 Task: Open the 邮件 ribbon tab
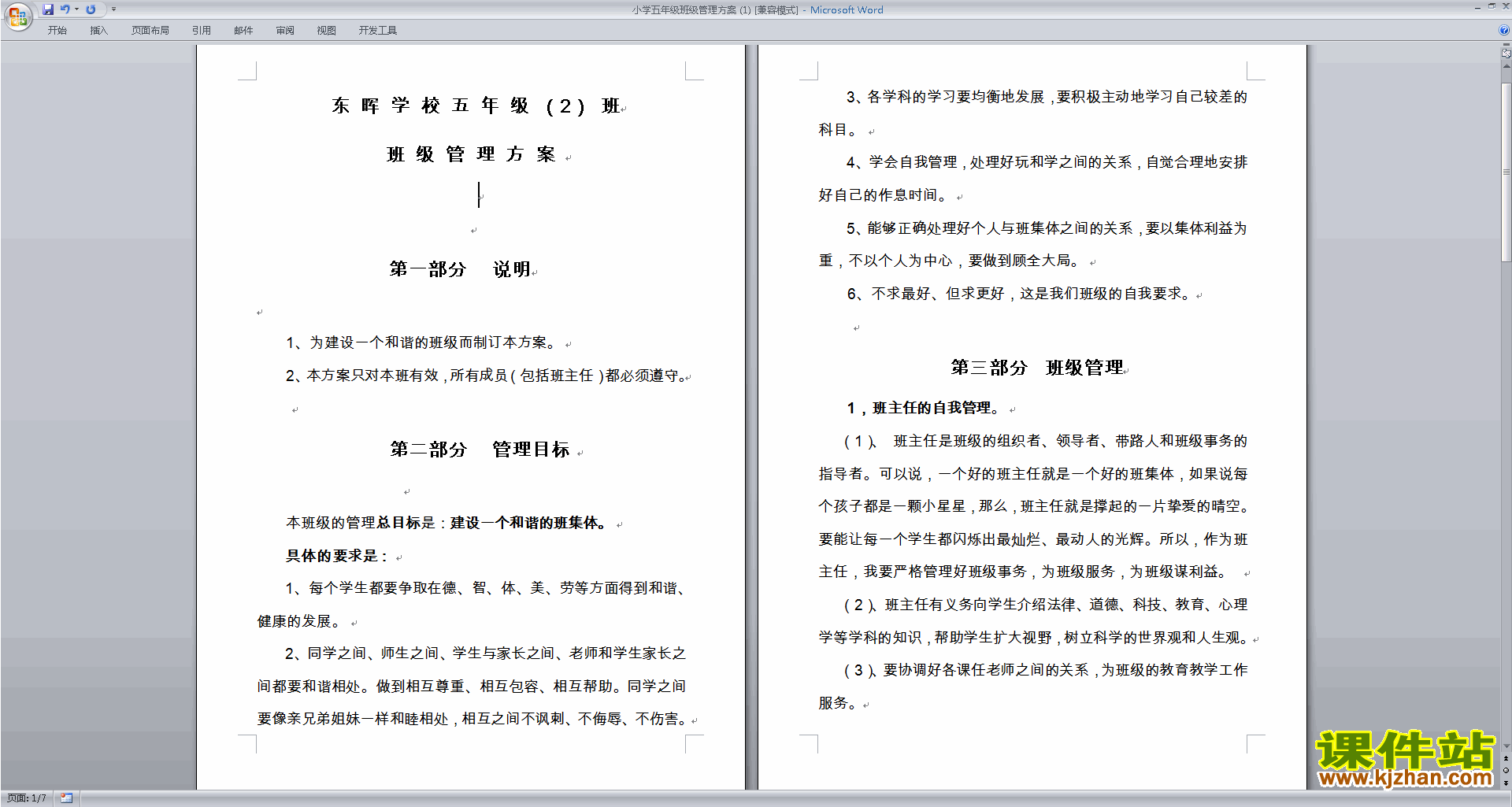pos(243,31)
